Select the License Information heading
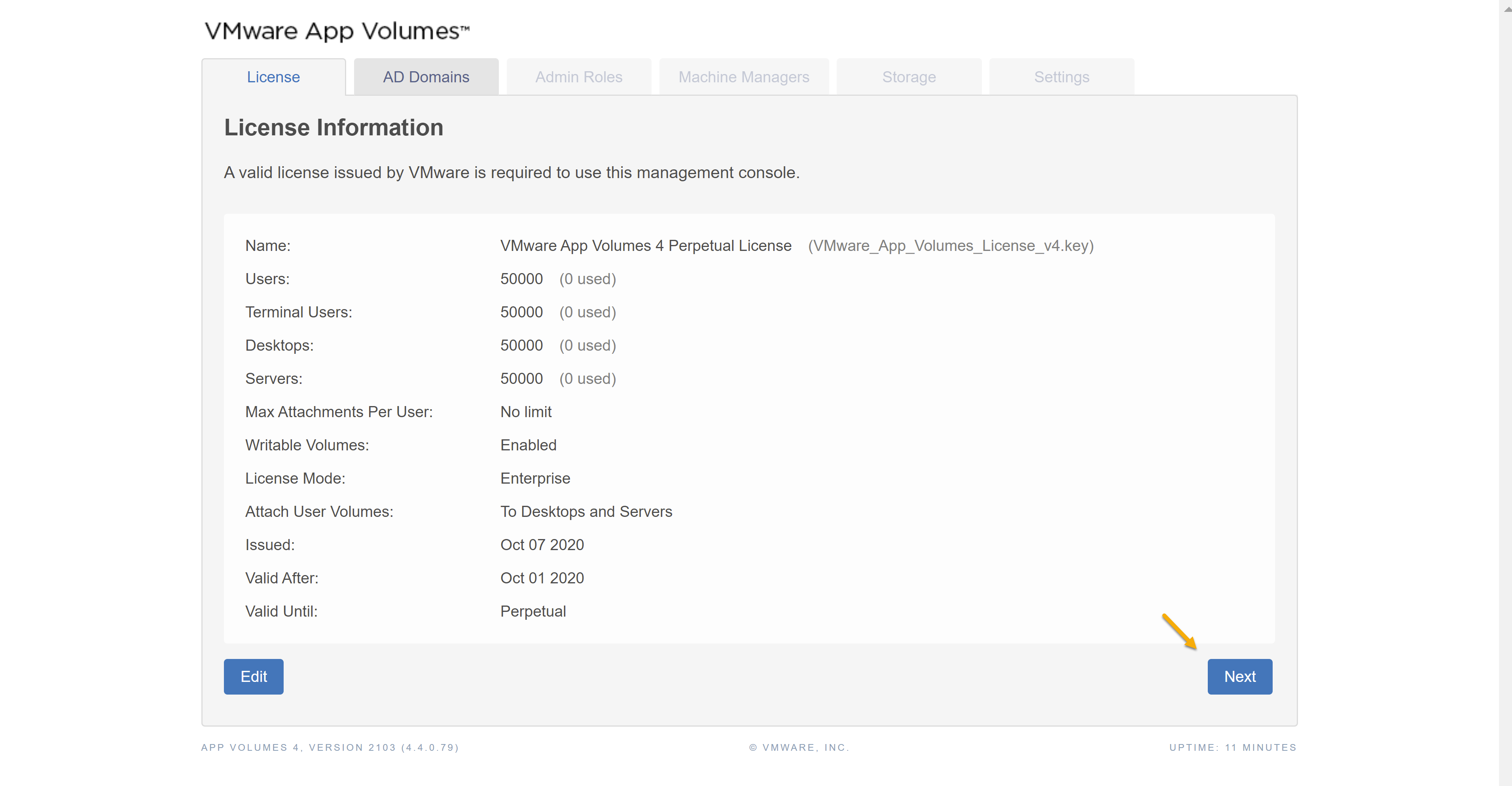The height and width of the screenshot is (786, 1512). coord(333,127)
